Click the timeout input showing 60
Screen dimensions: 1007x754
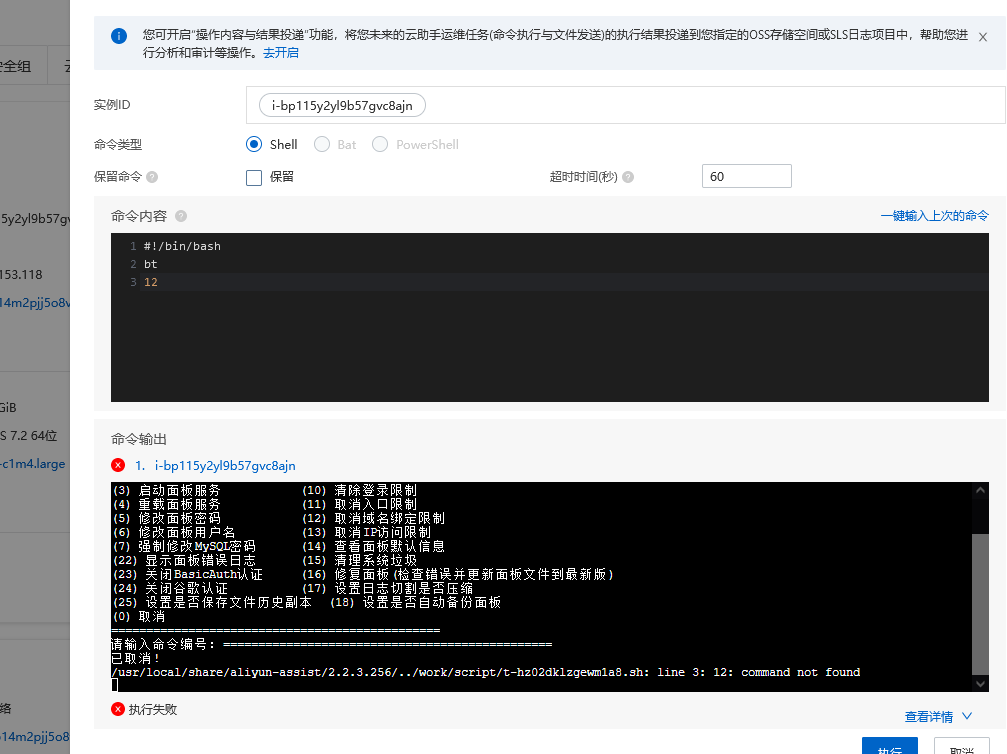(x=746, y=175)
